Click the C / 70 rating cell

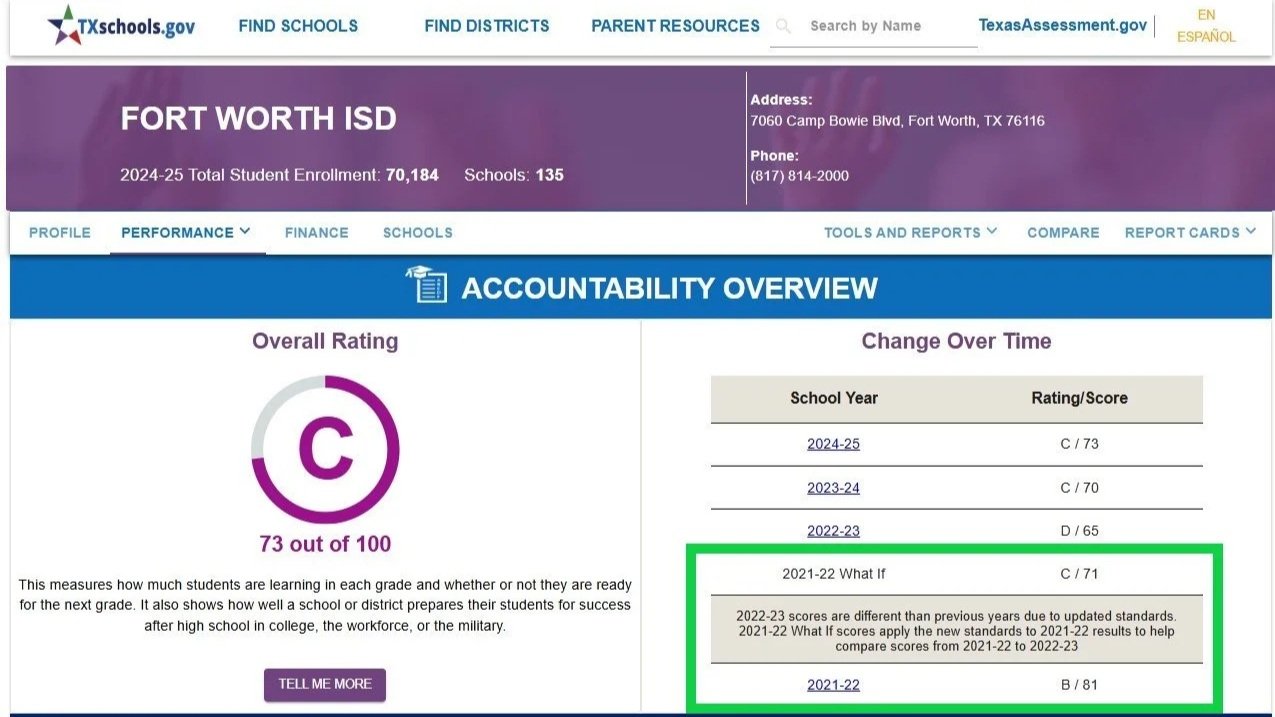click(x=1079, y=488)
